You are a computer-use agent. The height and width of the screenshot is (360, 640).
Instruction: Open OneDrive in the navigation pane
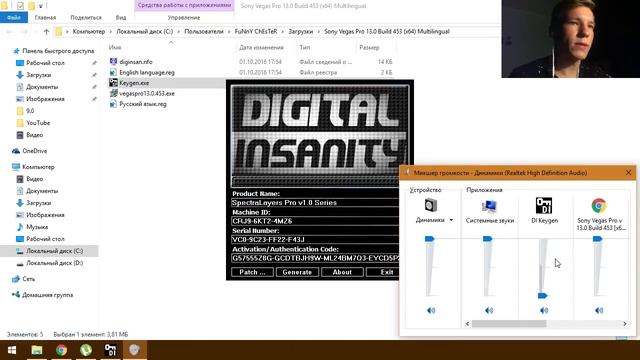click(x=34, y=151)
